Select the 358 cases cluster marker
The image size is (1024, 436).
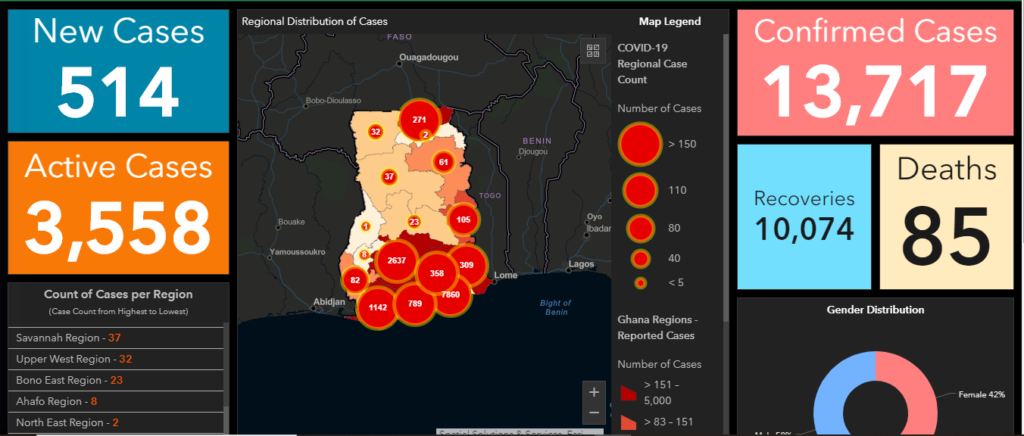(437, 273)
